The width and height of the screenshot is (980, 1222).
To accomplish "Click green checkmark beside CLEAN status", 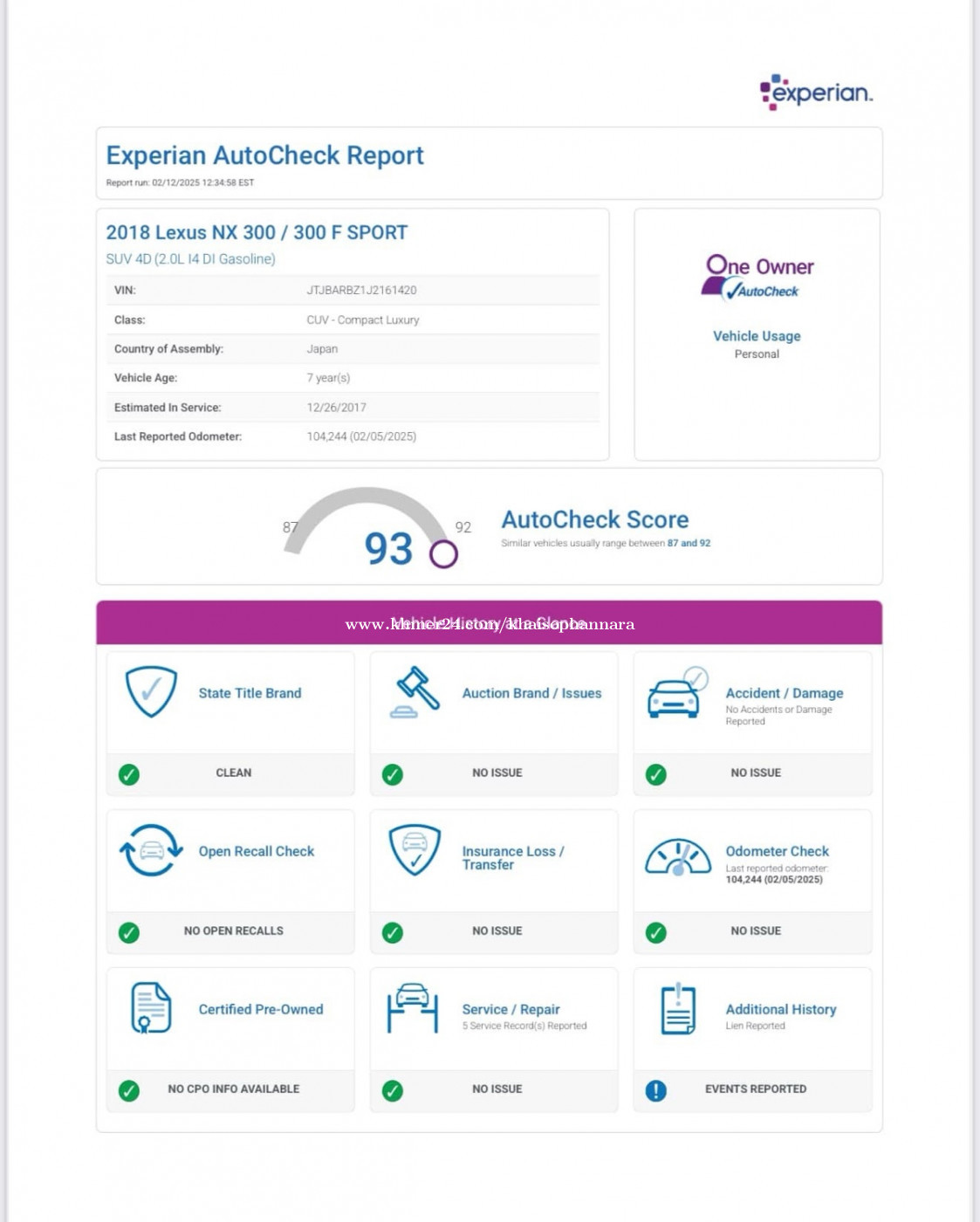I will [x=129, y=774].
